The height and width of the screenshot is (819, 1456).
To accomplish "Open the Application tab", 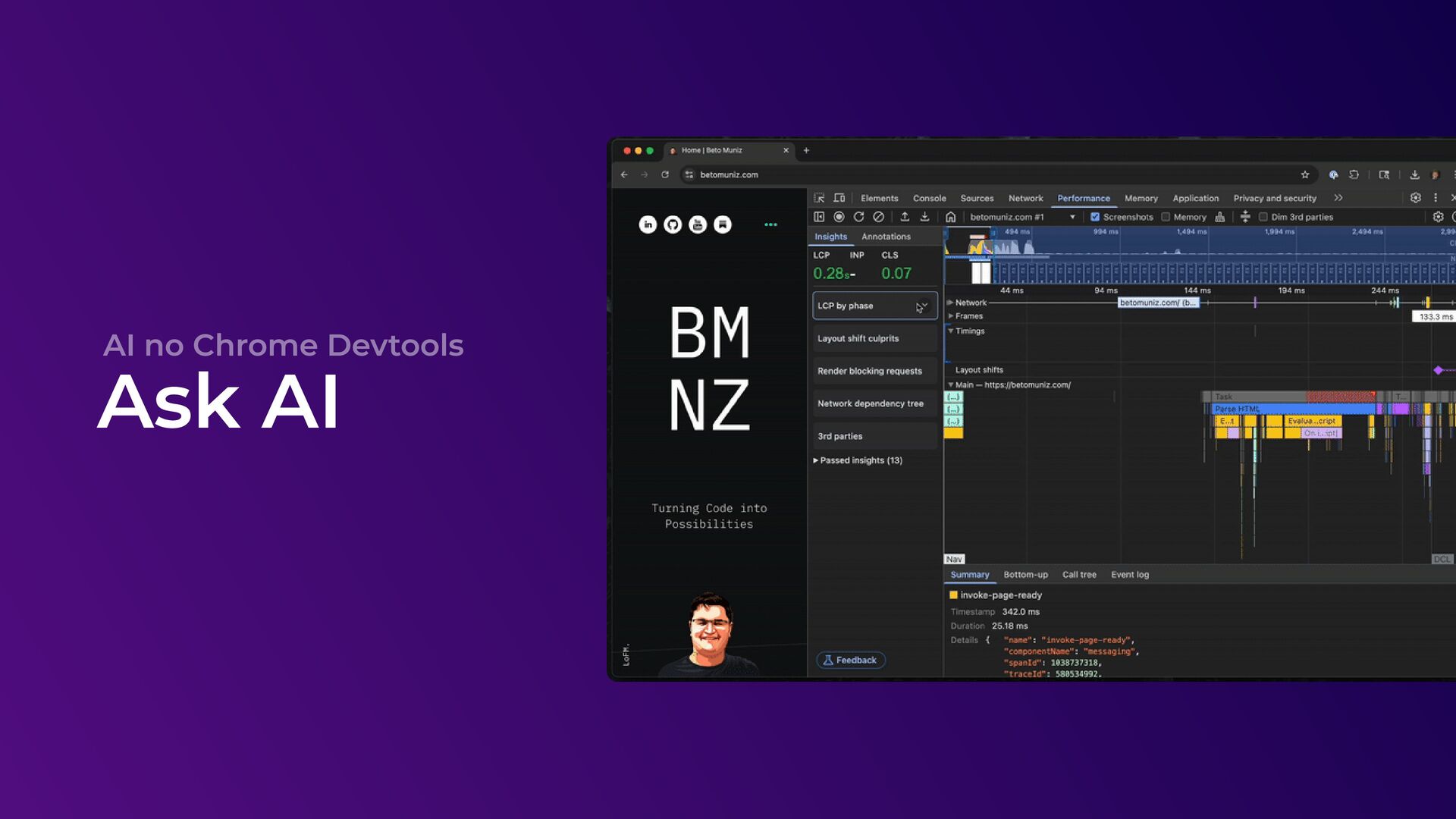I will 1195,198.
